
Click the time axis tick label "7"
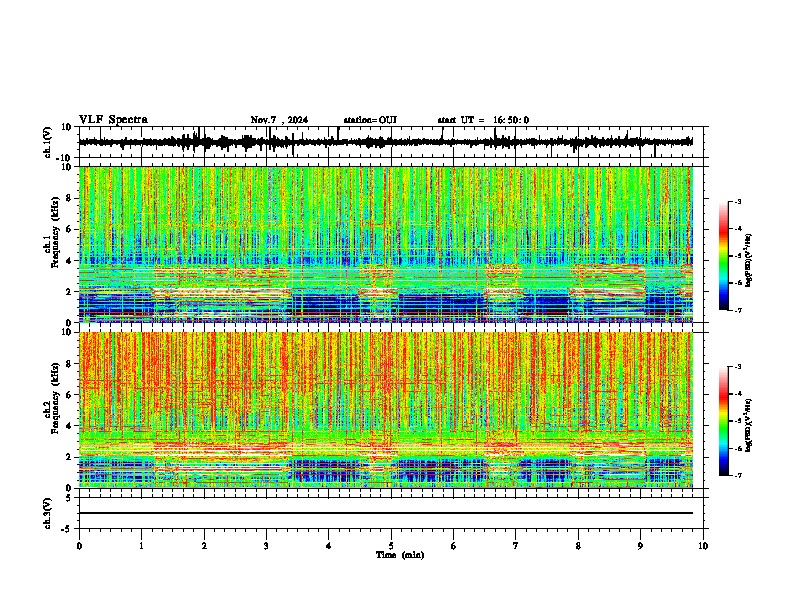click(x=516, y=546)
